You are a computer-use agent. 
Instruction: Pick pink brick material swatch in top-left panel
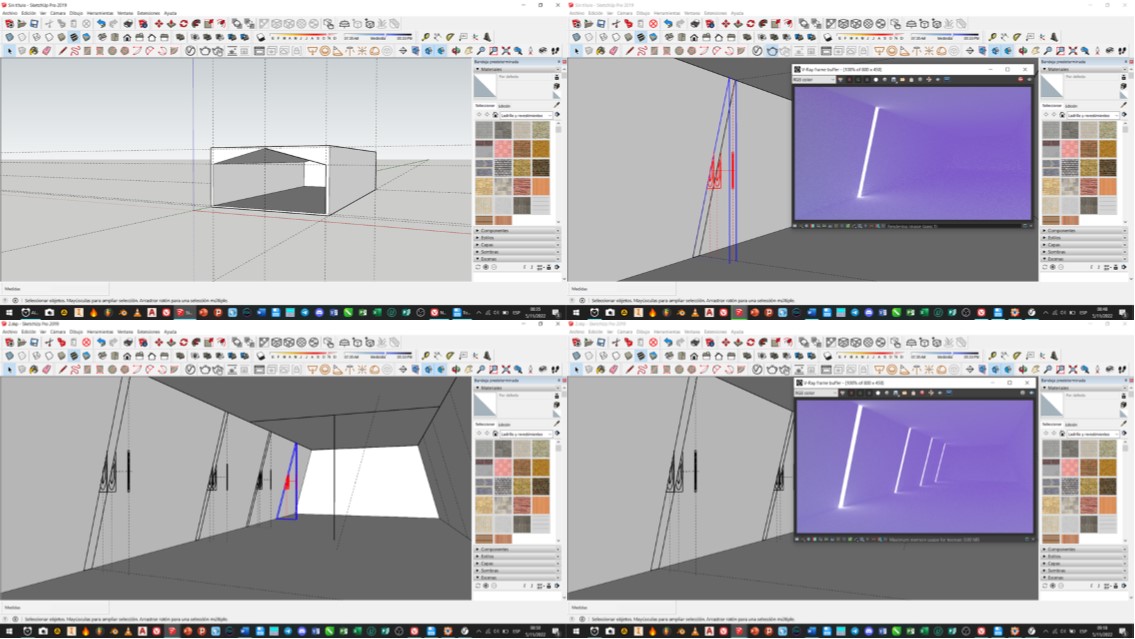pyautogui.click(x=502, y=148)
